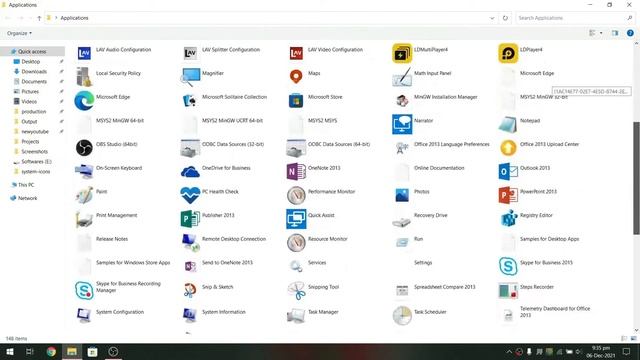This screenshot has width=640, height=360.
Task: Select the OneNote 2013 icon
Action: tap(296, 171)
